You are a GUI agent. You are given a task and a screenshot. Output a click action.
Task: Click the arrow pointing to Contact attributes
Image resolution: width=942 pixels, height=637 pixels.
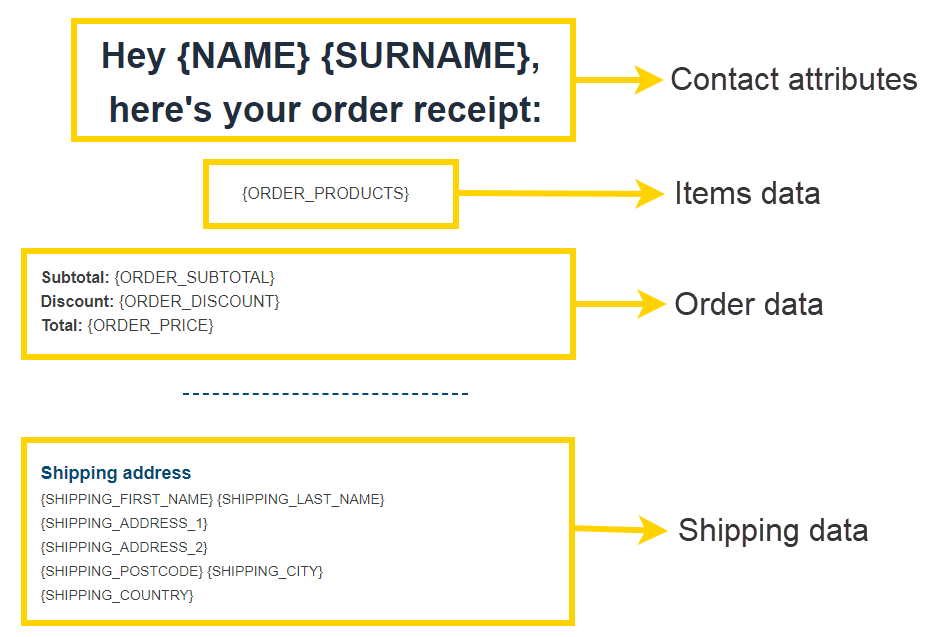[x=618, y=80]
